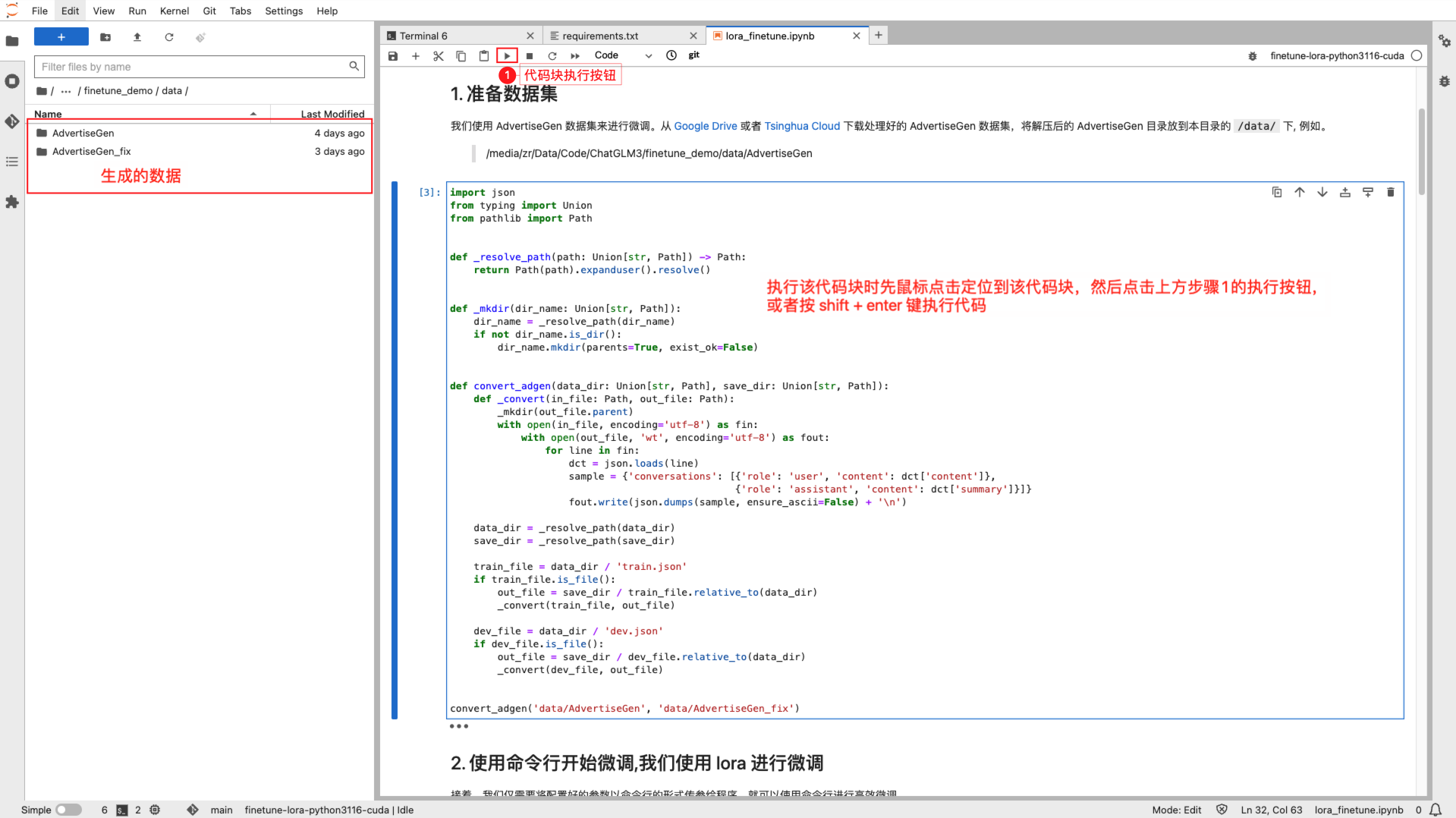
Task: Open the Code cell type dropdown
Action: point(622,55)
